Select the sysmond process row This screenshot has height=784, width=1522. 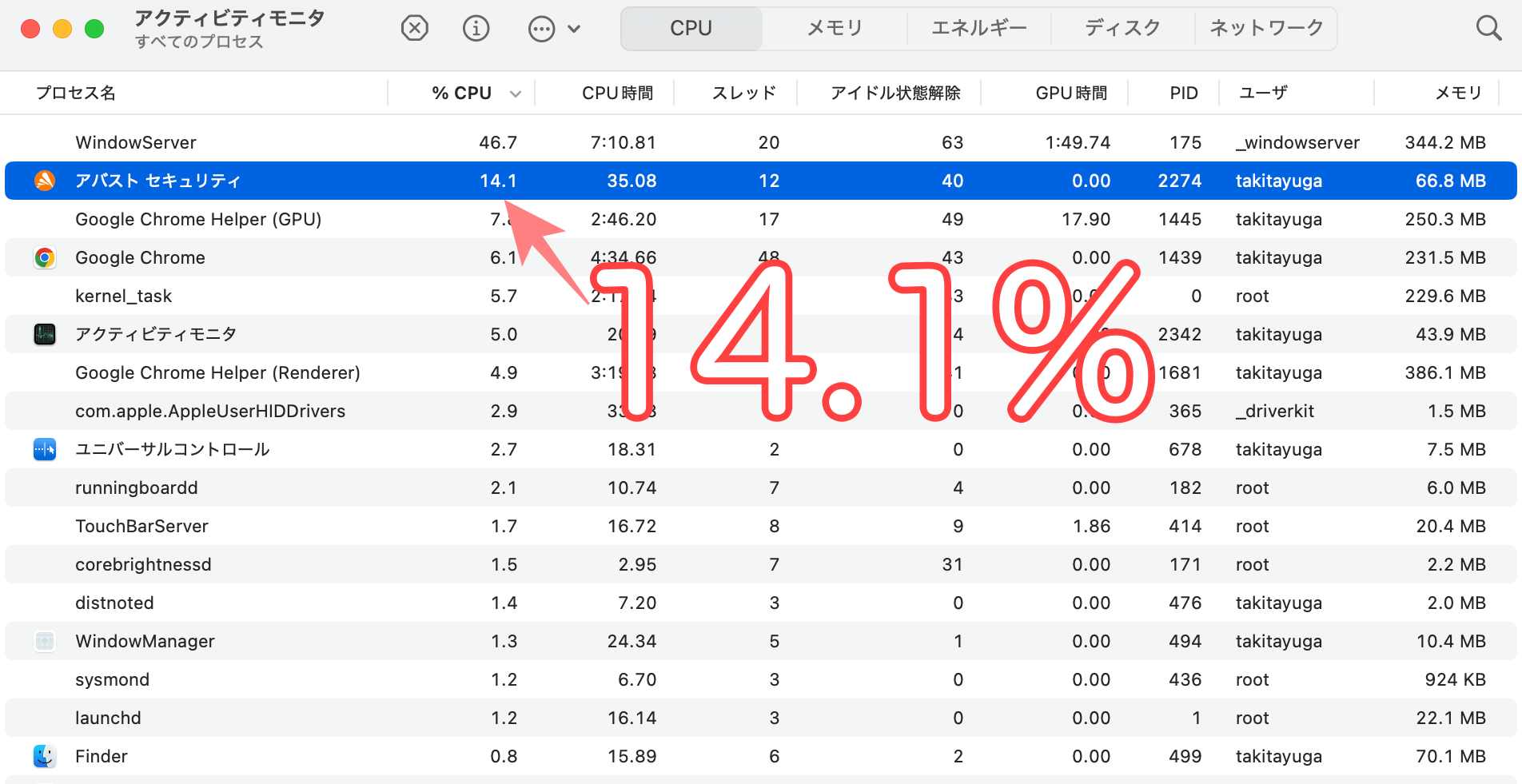tap(761, 679)
